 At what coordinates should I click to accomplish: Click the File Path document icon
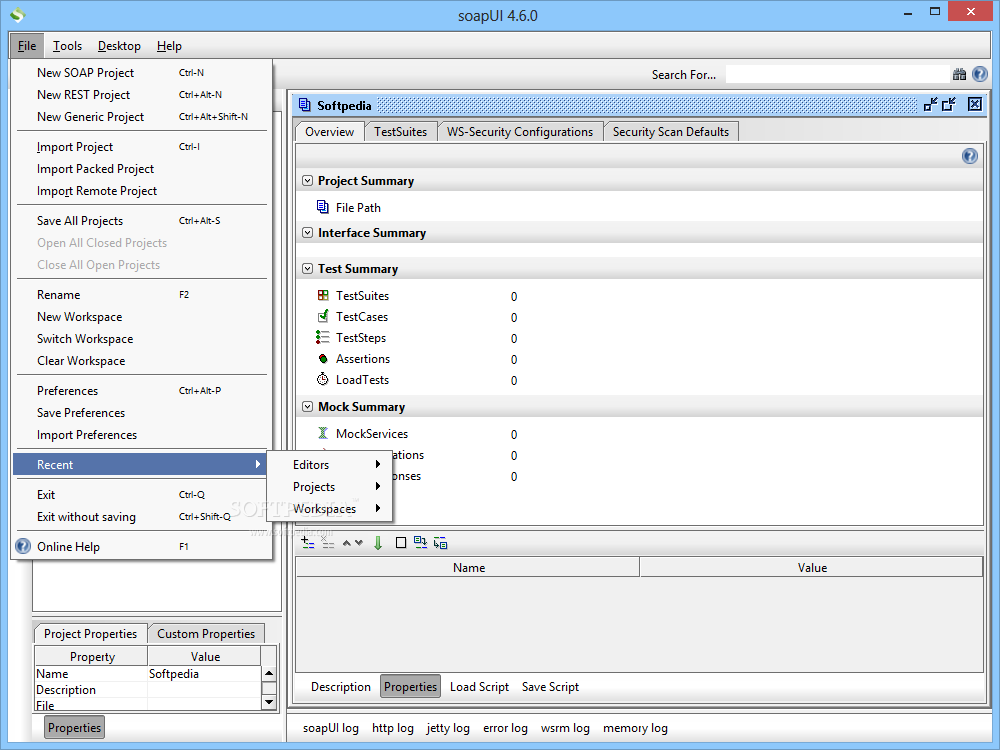point(323,207)
